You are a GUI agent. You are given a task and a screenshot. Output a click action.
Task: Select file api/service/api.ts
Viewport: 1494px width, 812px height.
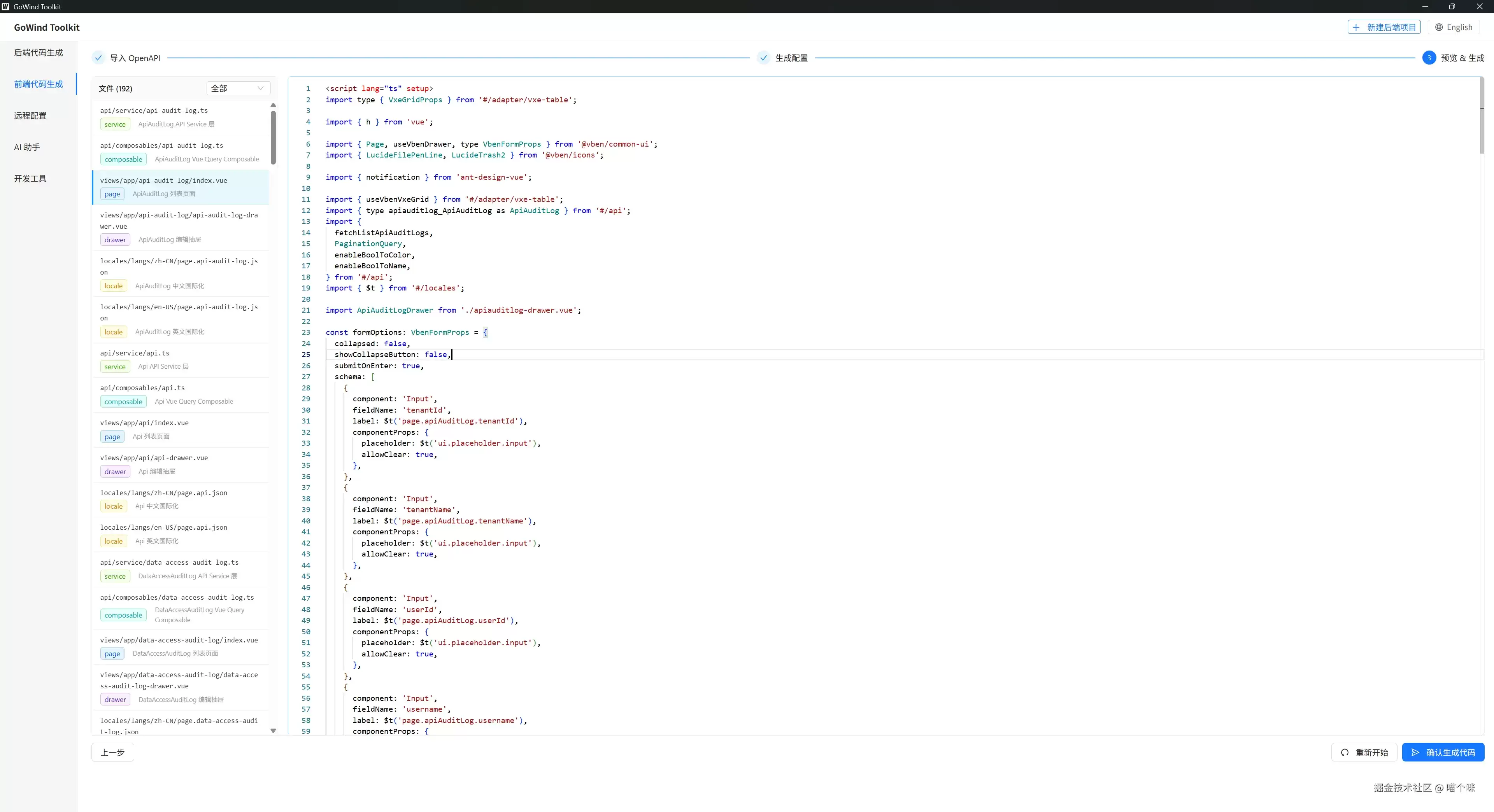coord(181,360)
